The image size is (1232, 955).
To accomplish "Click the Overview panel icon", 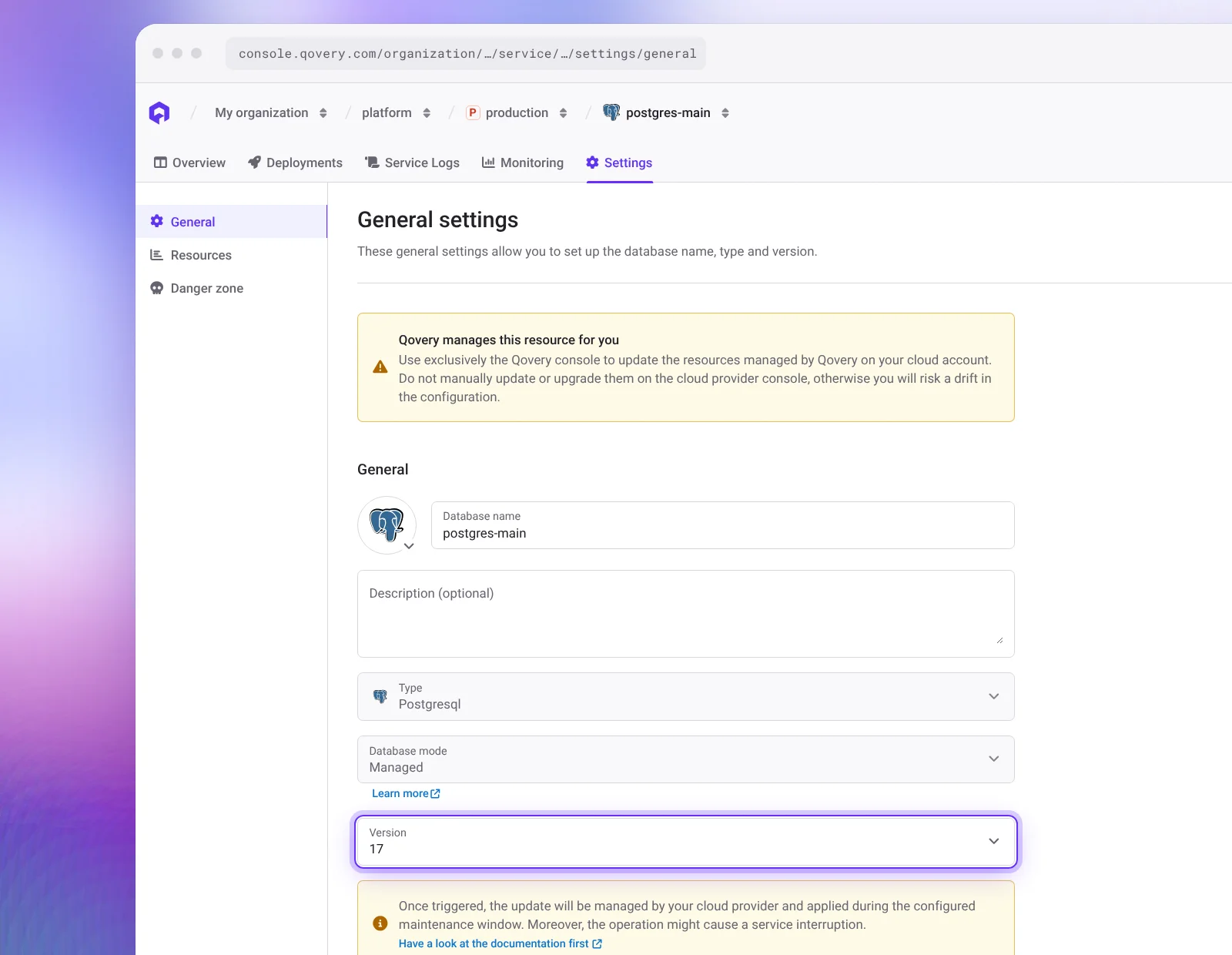I will point(160,163).
